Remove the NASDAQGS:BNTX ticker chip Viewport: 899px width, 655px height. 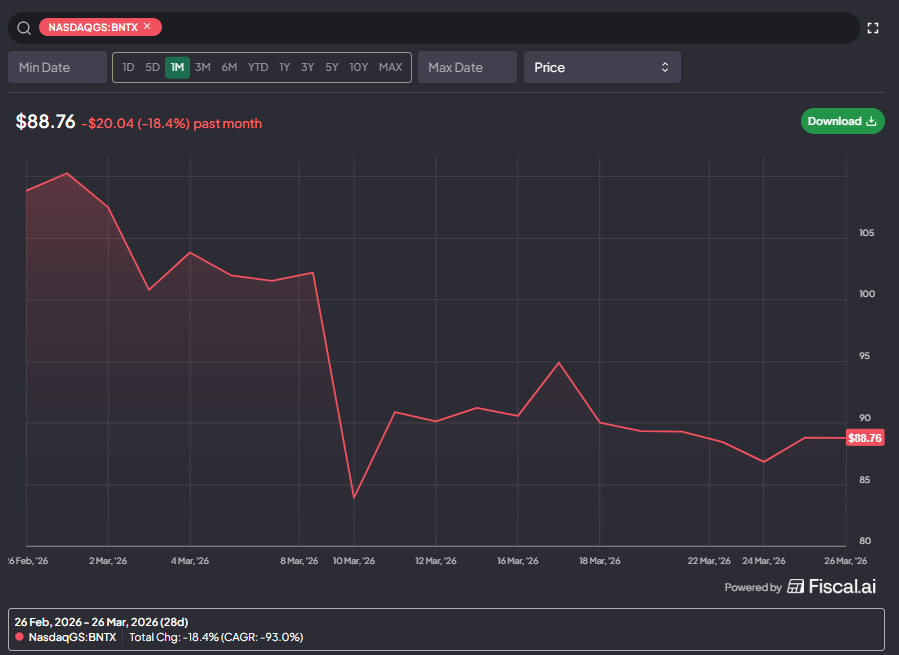147,26
